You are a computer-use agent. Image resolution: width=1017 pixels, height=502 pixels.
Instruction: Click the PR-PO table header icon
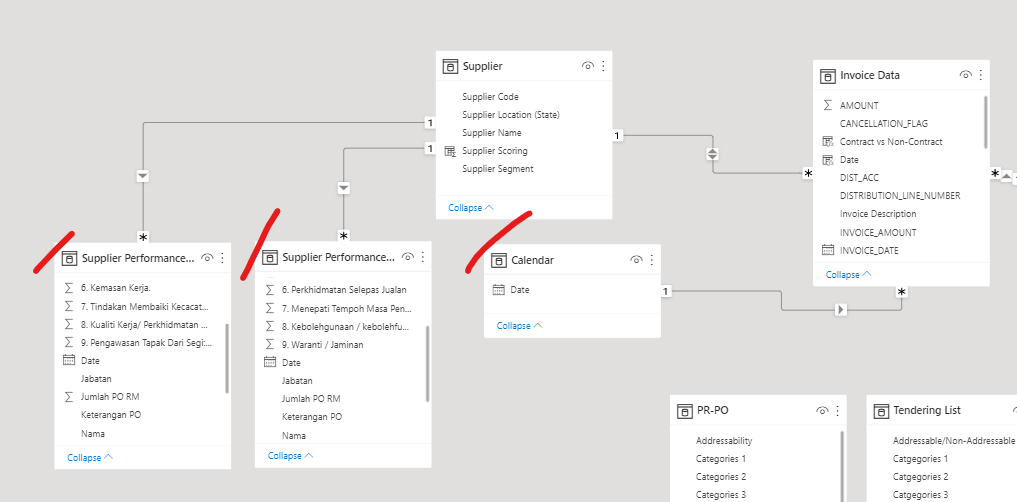[x=684, y=411]
